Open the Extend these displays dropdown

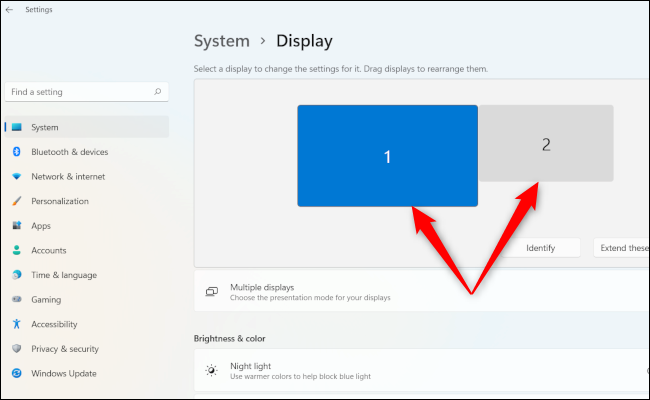coord(622,248)
